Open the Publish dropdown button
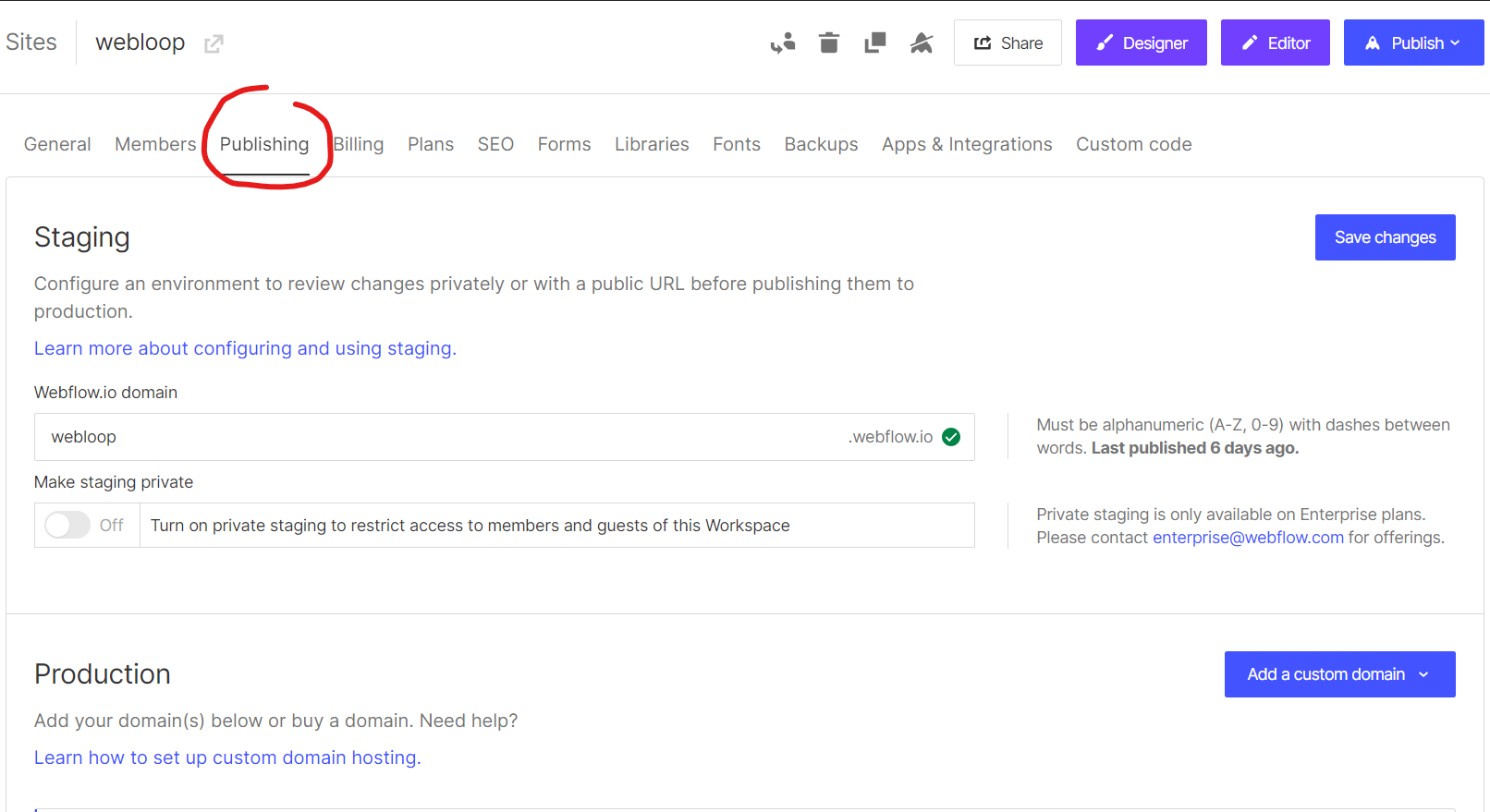Screen dimensions: 1490x812 (x=1413, y=42)
